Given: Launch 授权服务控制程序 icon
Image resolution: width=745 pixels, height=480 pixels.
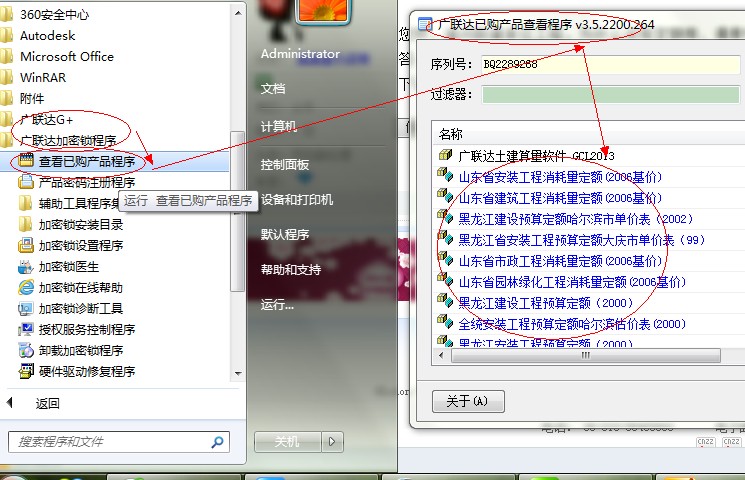Looking at the screenshot, I should click(x=26, y=329).
